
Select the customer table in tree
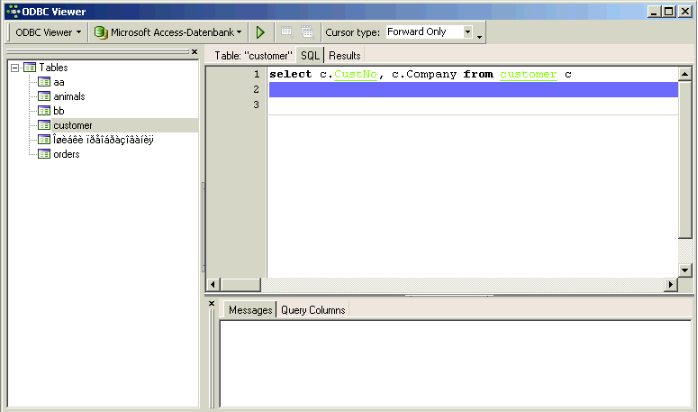click(72, 125)
